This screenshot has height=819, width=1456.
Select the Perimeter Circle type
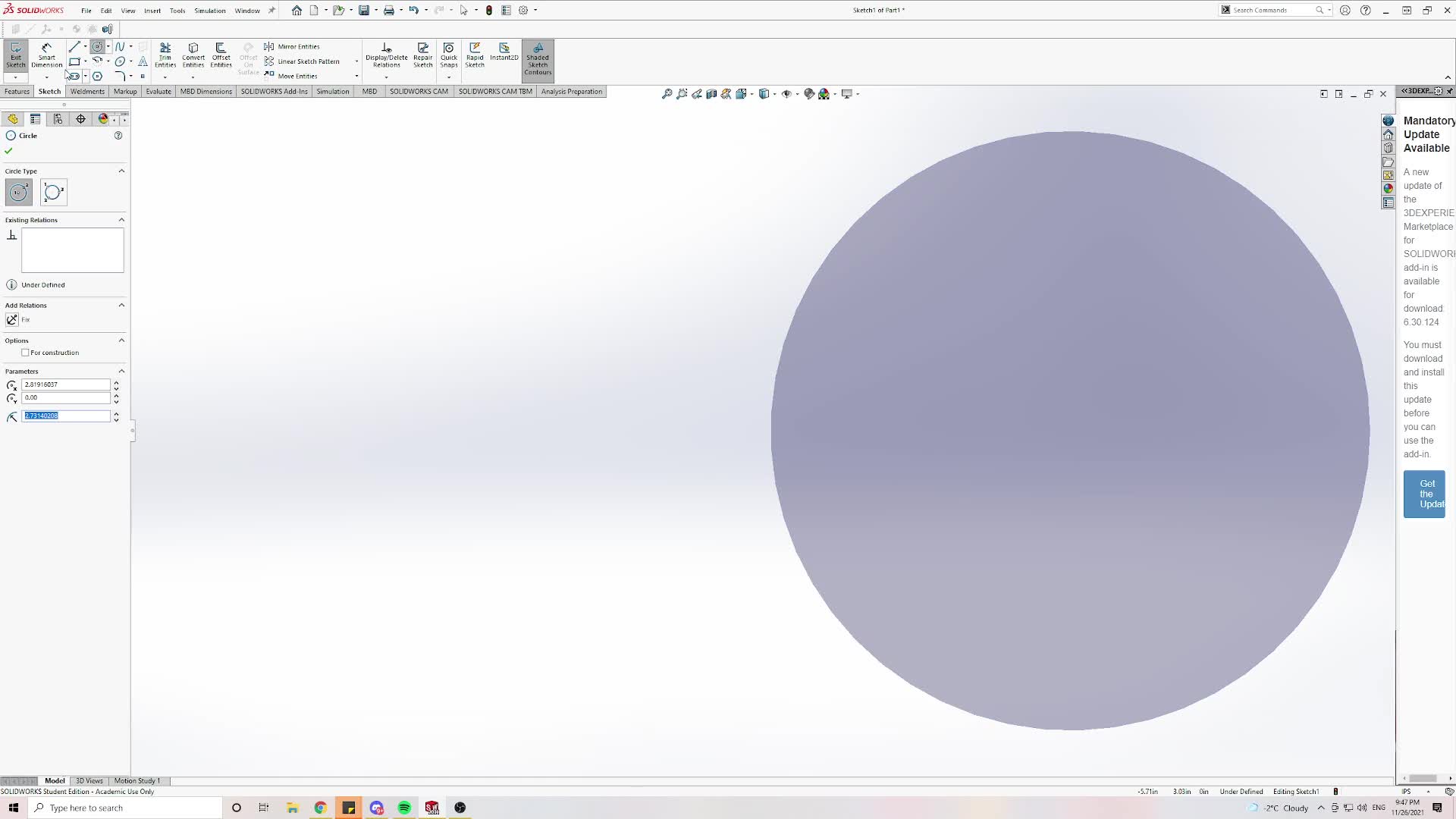pyautogui.click(x=54, y=192)
